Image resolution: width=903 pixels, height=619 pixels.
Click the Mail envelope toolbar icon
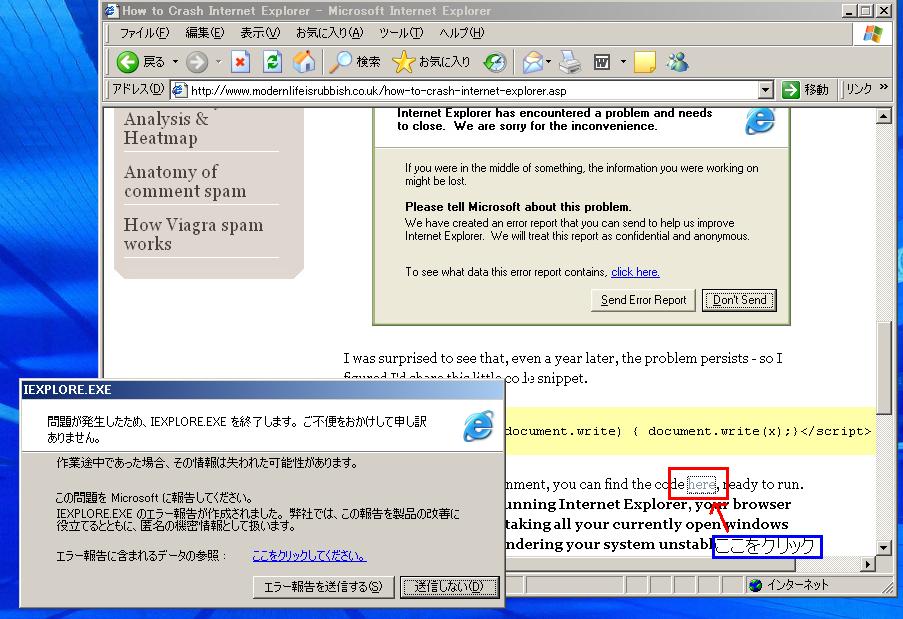tap(533, 62)
